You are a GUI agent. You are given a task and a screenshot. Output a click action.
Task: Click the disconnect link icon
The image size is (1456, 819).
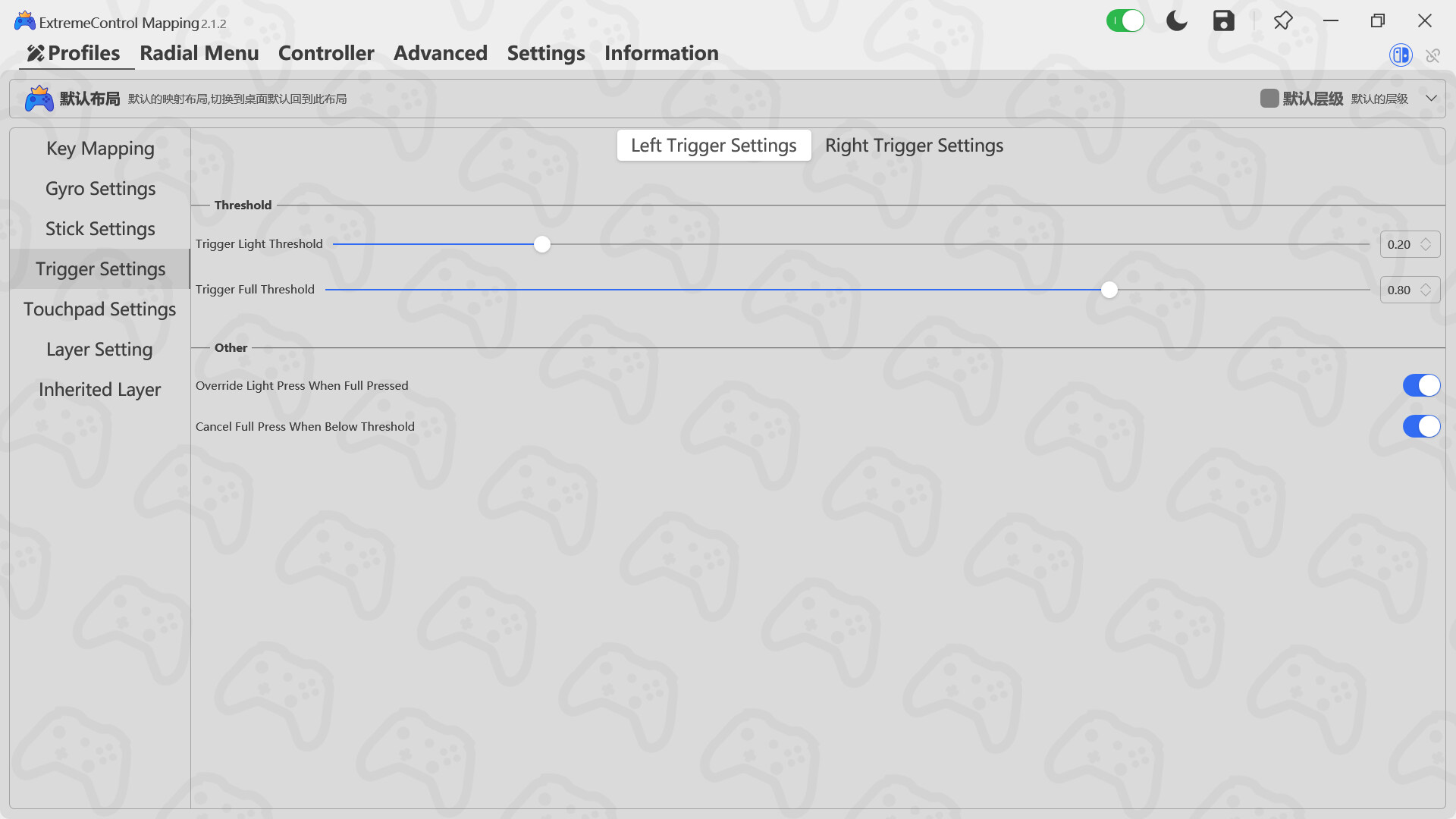pos(1433,55)
